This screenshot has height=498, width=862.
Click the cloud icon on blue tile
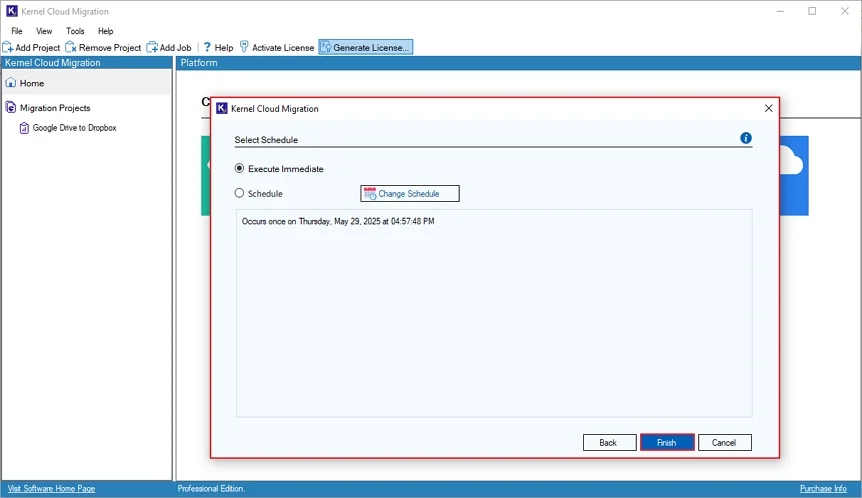point(791,161)
